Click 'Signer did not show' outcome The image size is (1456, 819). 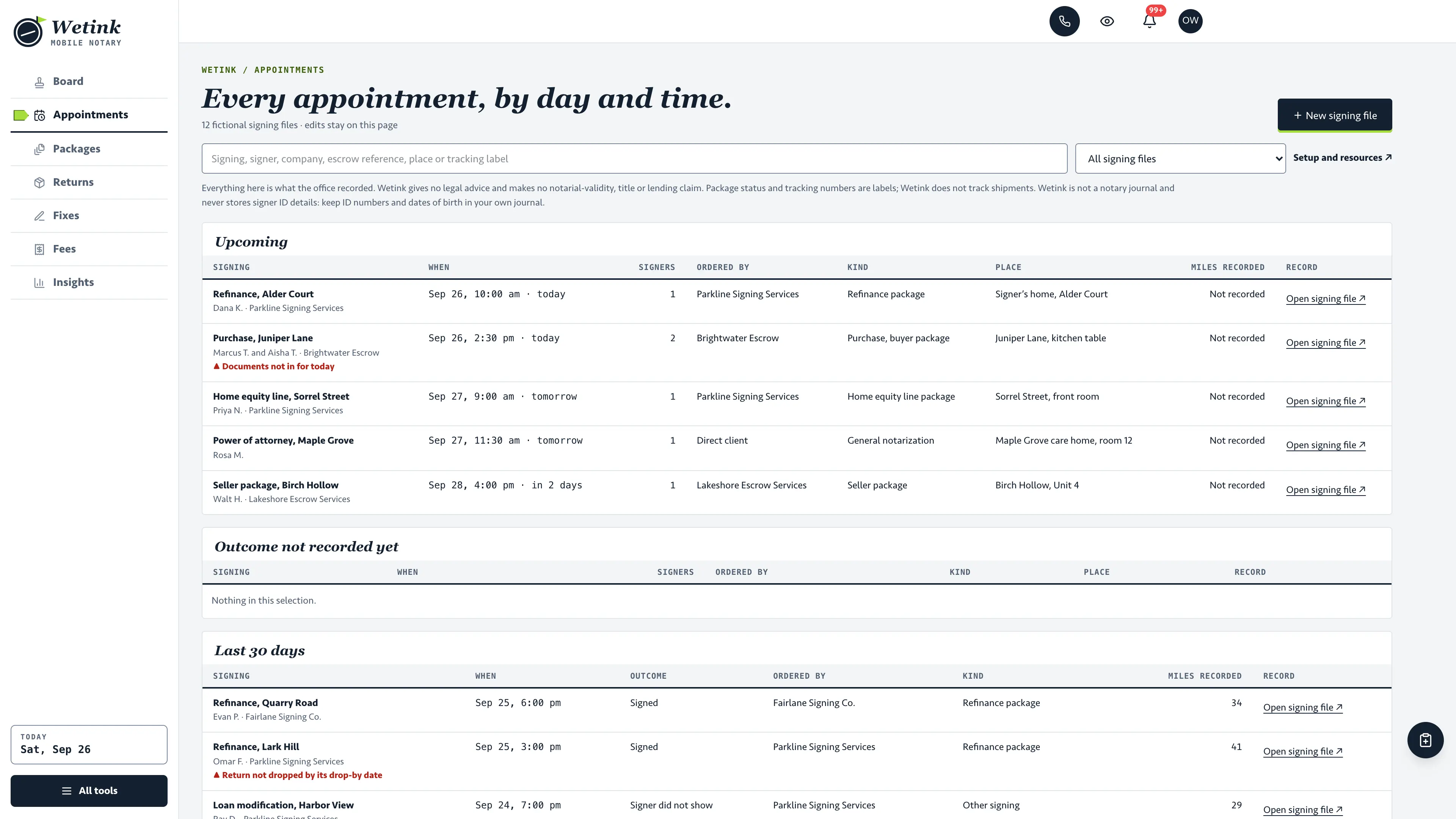tap(671, 805)
